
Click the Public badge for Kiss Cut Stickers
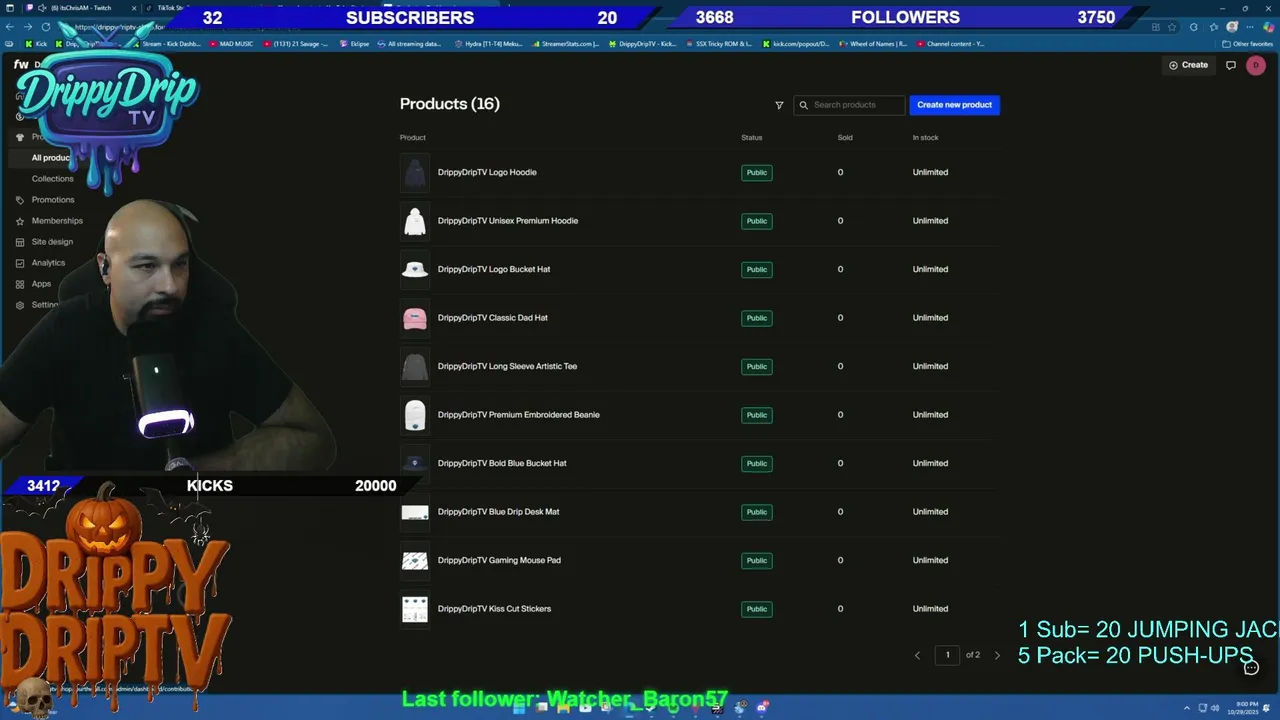tap(757, 609)
